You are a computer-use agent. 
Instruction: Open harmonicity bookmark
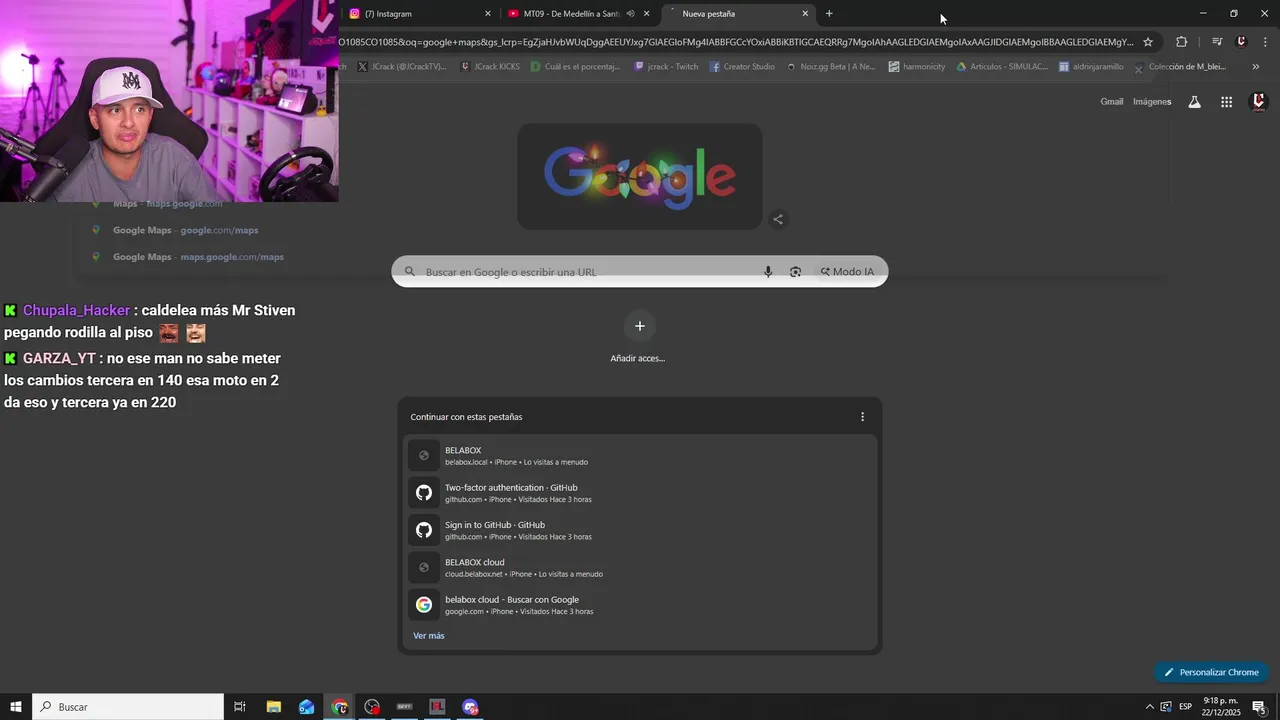coord(916,67)
